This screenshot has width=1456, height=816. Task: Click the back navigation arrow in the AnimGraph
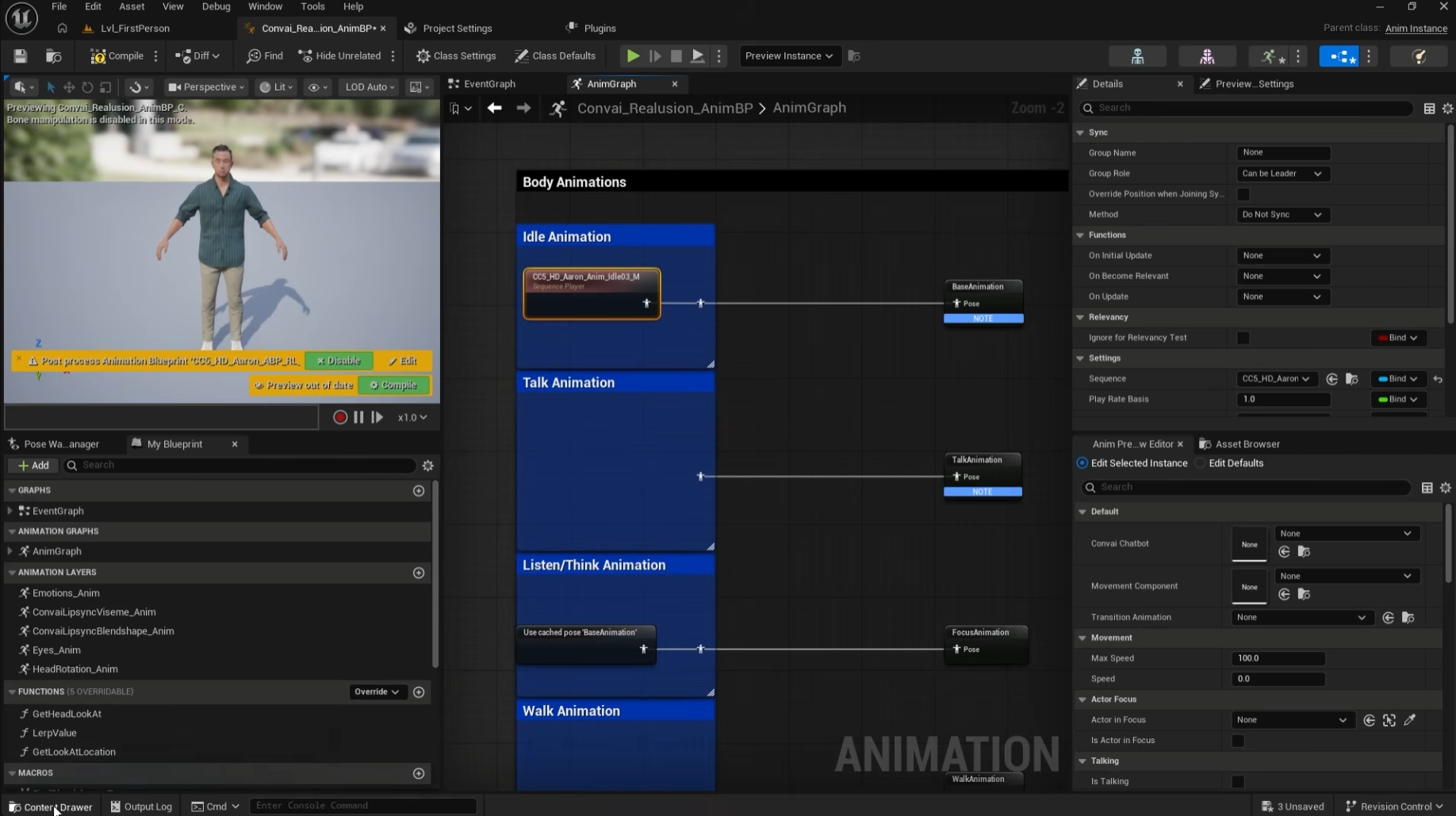click(494, 108)
